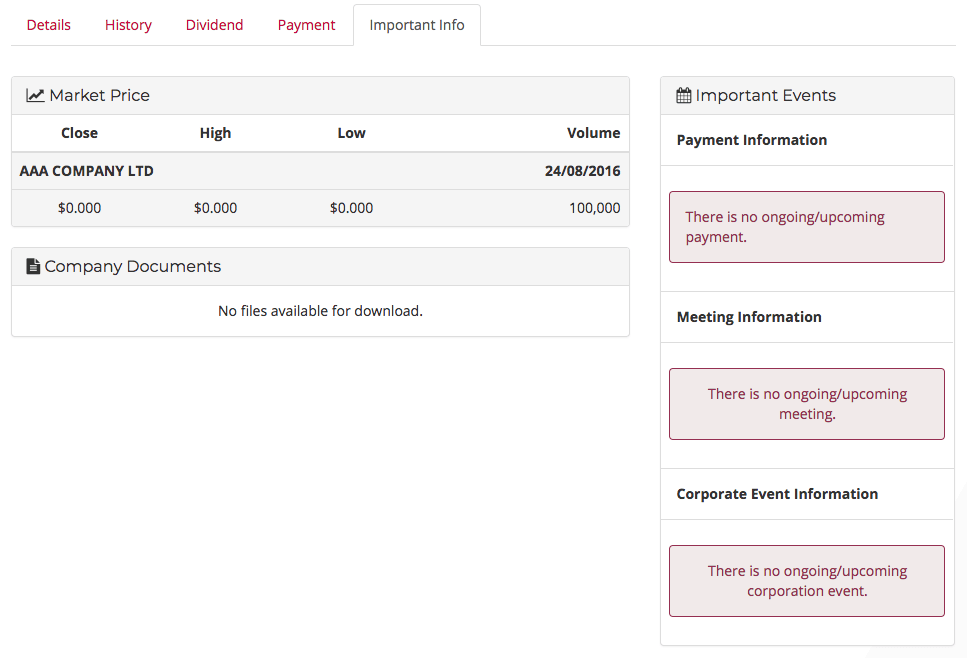Go to the Payment tab
967x658 pixels.
(306, 24)
